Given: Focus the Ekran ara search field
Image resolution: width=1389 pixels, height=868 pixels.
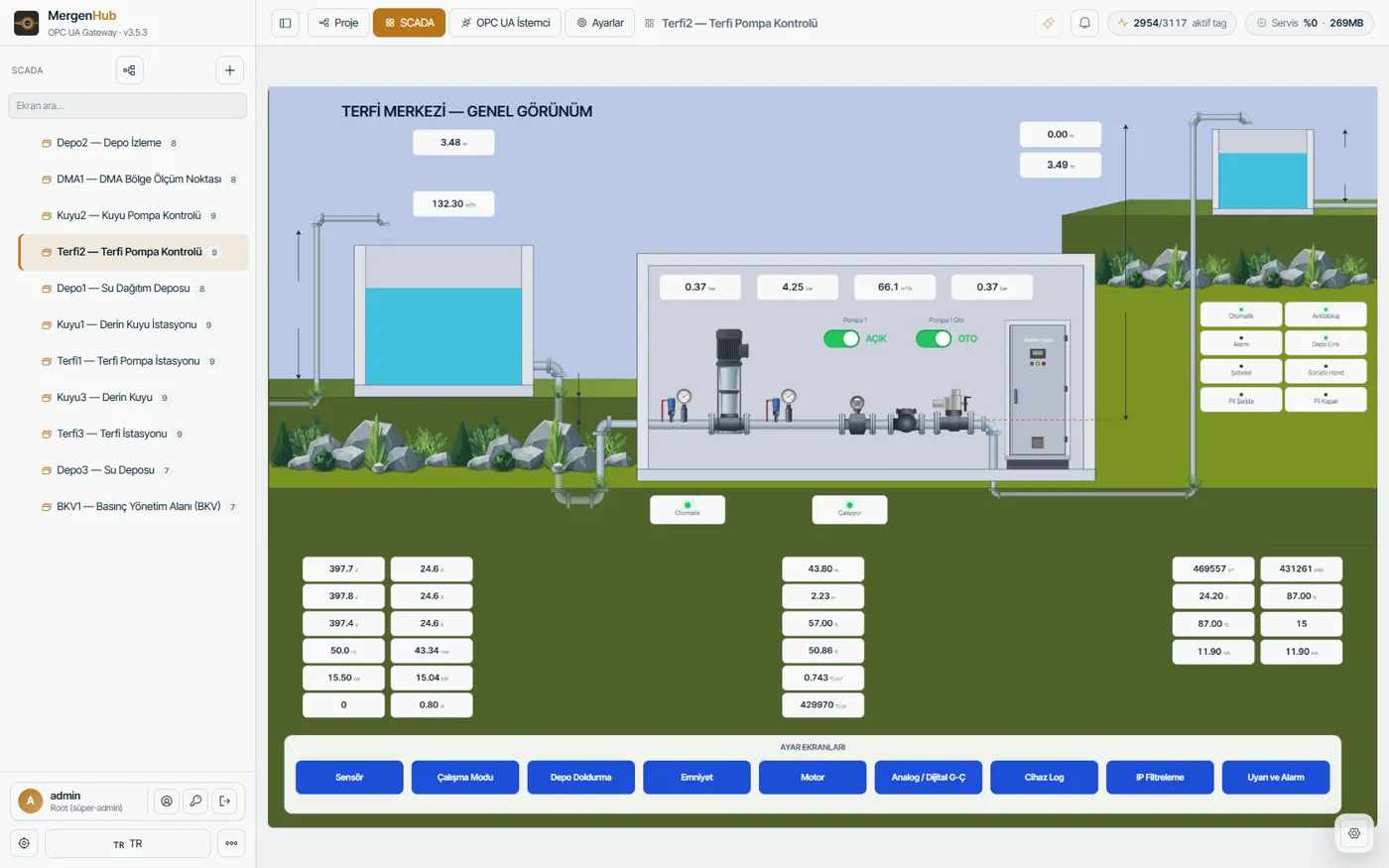Looking at the screenshot, I should pos(128,106).
